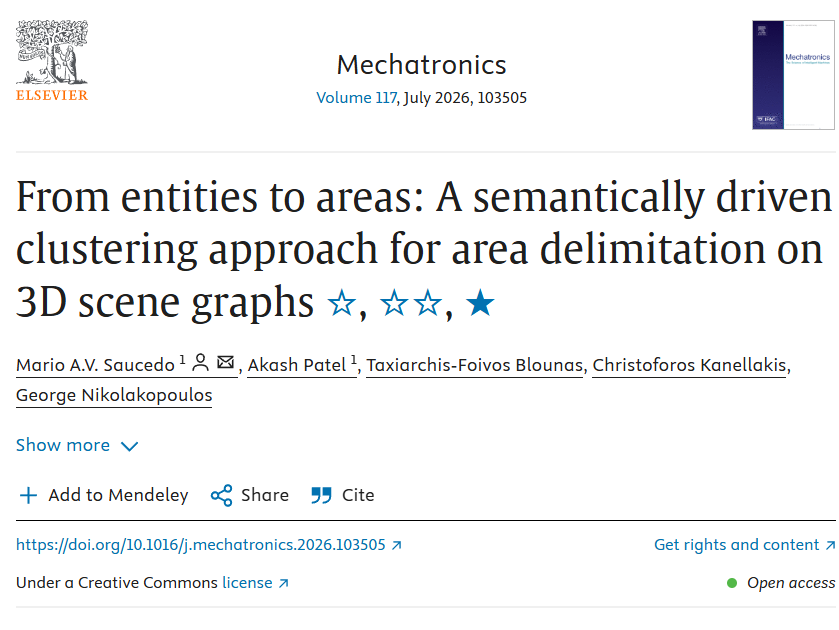Open author Akash Patel details
This screenshot has width=839, height=630.
296,365
